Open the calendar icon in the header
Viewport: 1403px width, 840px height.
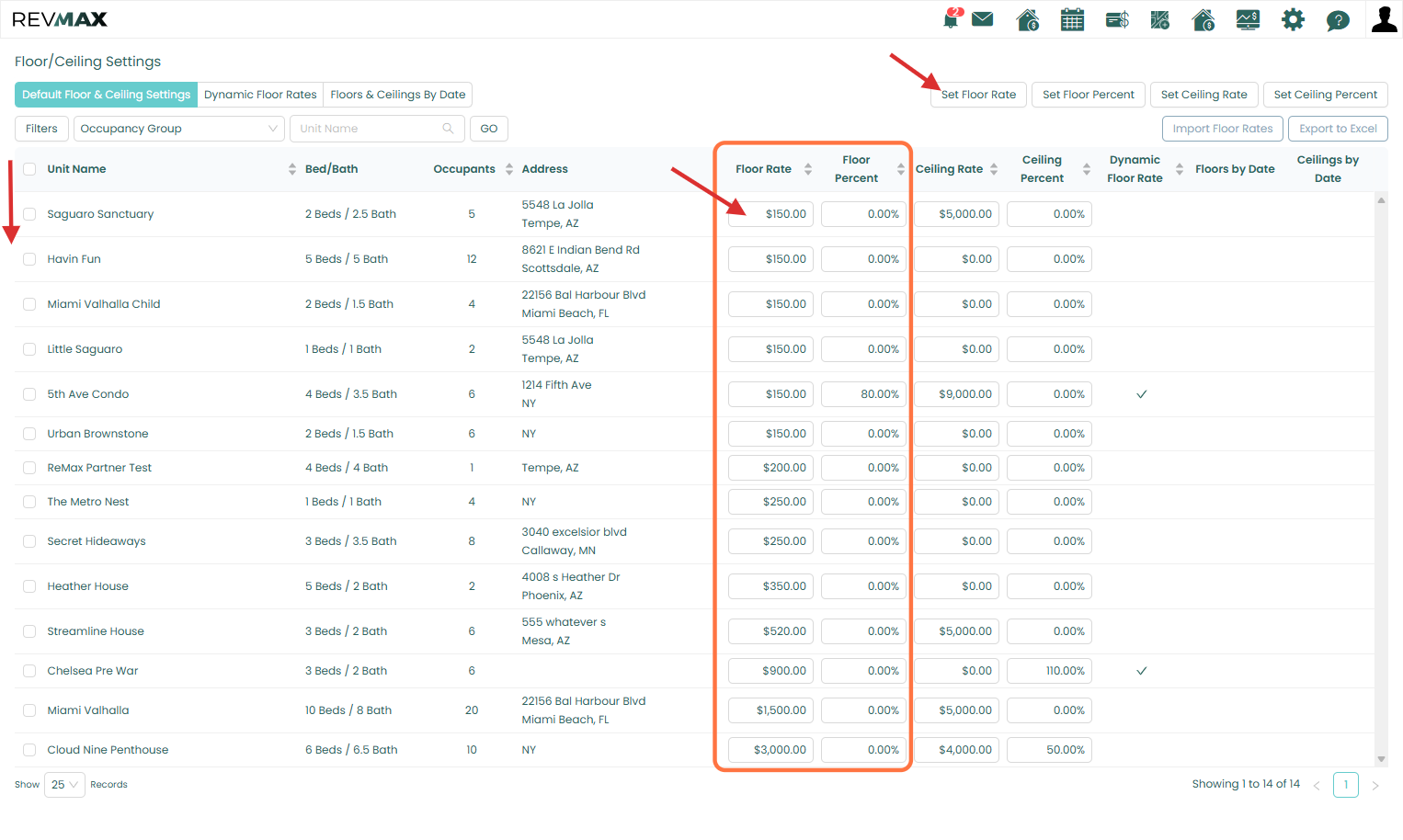[1072, 19]
